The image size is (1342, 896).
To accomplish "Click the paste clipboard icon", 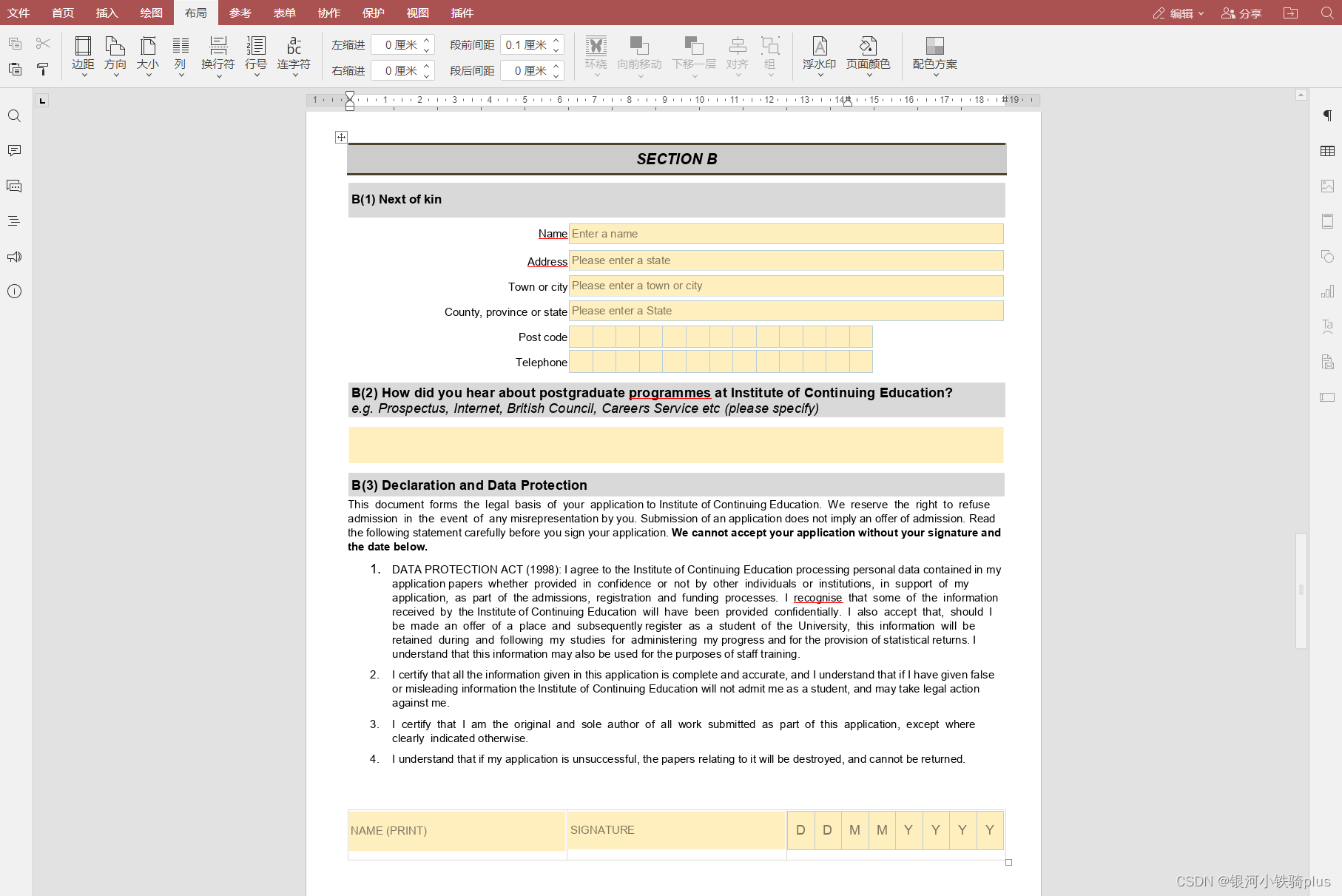I will pyautogui.click(x=15, y=70).
